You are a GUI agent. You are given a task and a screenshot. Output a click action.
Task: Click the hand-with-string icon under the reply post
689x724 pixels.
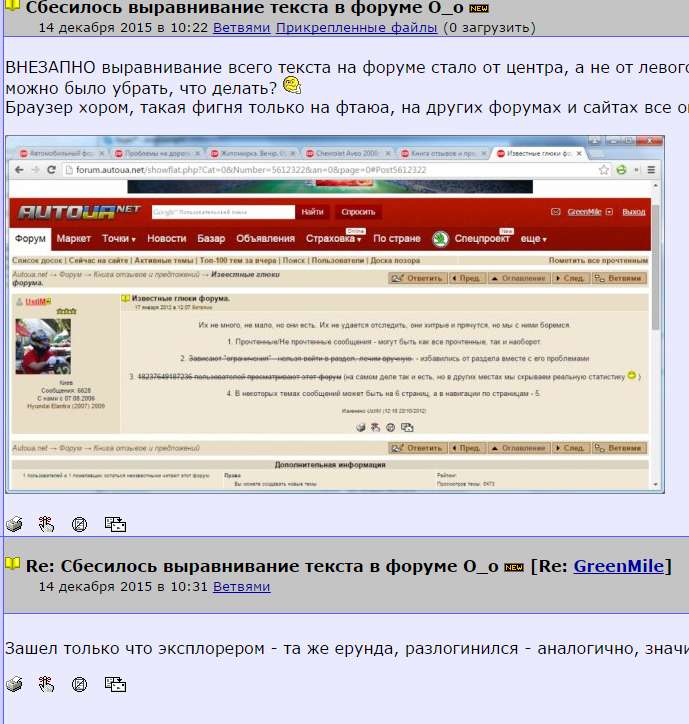coord(46,685)
